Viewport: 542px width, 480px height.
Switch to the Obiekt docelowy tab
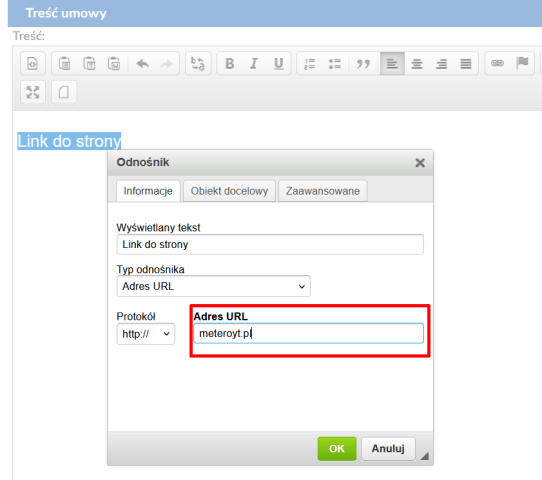(x=229, y=191)
